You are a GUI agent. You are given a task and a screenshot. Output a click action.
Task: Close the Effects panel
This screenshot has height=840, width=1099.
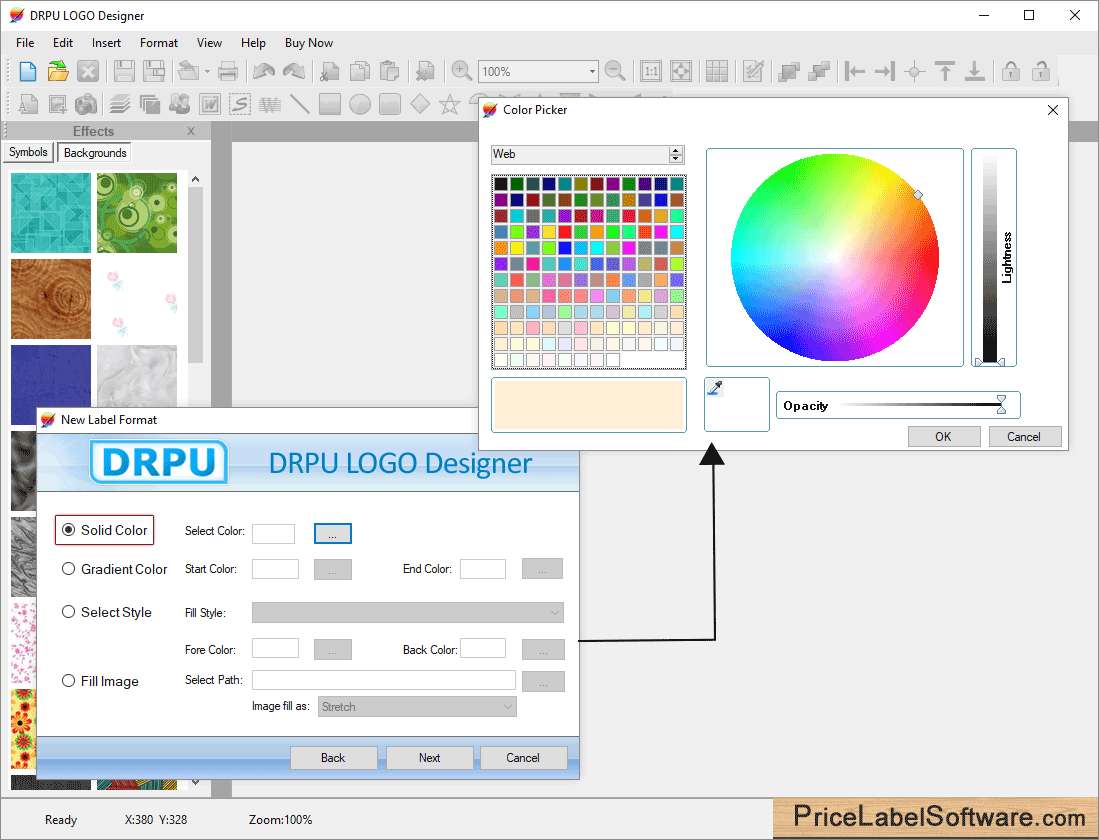pyautogui.click(x=191, y=131)
